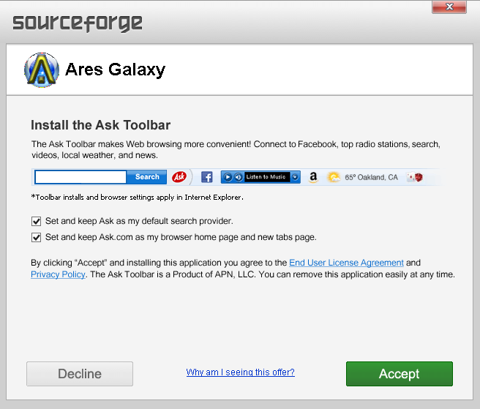Click the weather sun icon for Oakland

click(x=334, y=177)
